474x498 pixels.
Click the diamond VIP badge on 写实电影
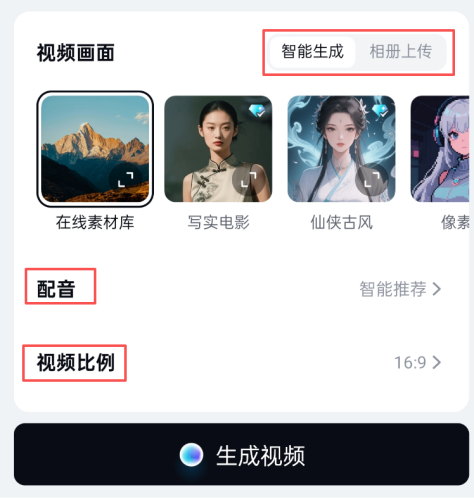257,110
